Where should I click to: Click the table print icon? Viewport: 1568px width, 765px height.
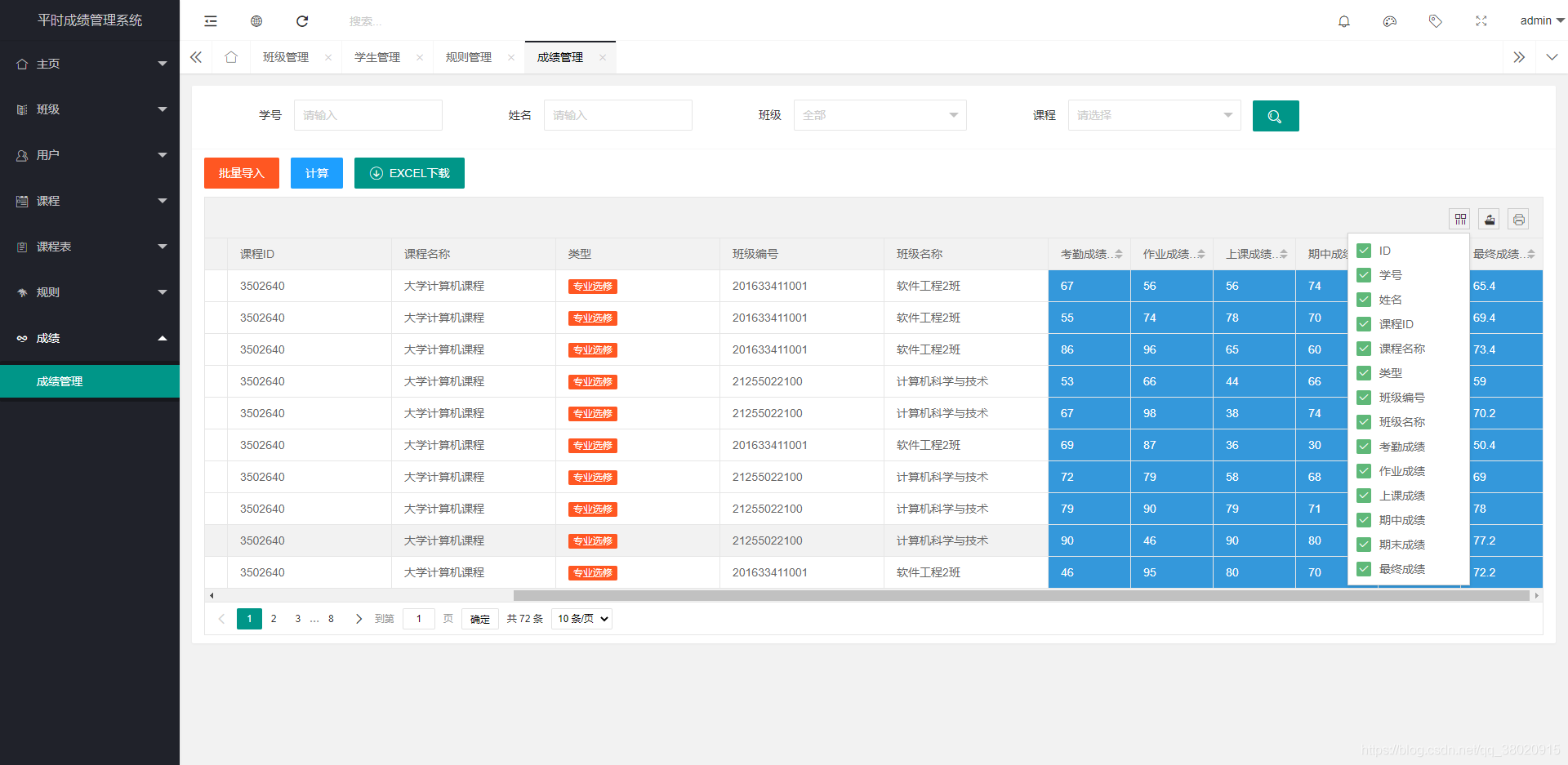(x=1518, y=219)
